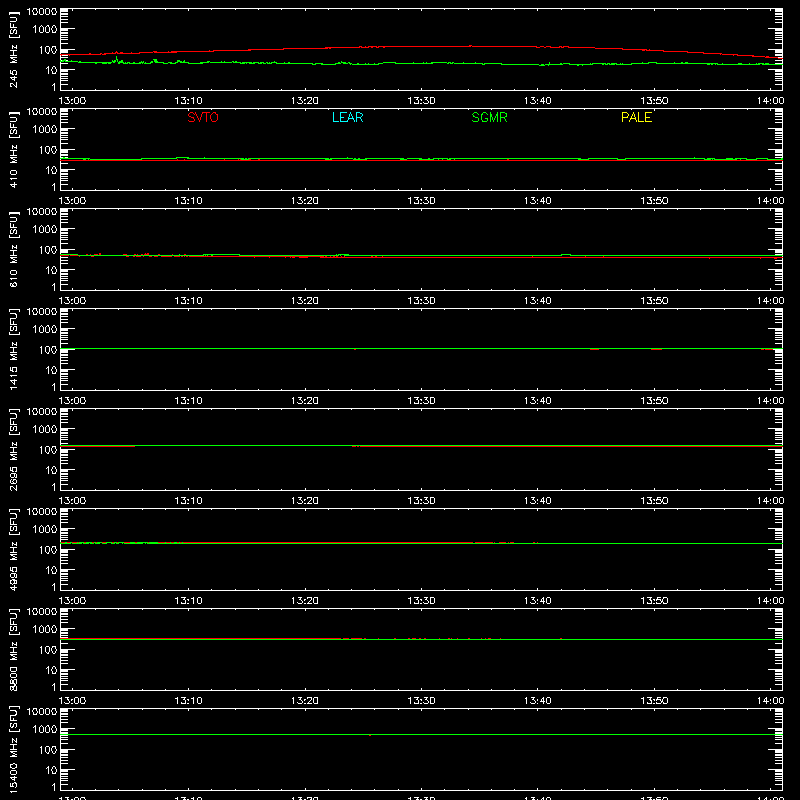Click the 13:20 tick label below 4995 MHz plot
This screenshot has width=800, height=800.
305,601
